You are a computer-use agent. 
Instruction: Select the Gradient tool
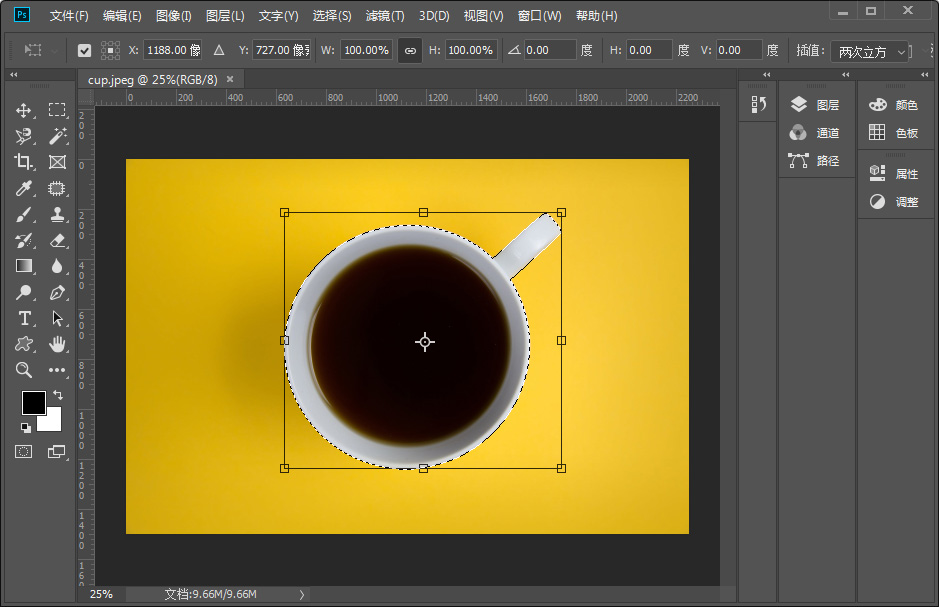[x=23, y=266]
